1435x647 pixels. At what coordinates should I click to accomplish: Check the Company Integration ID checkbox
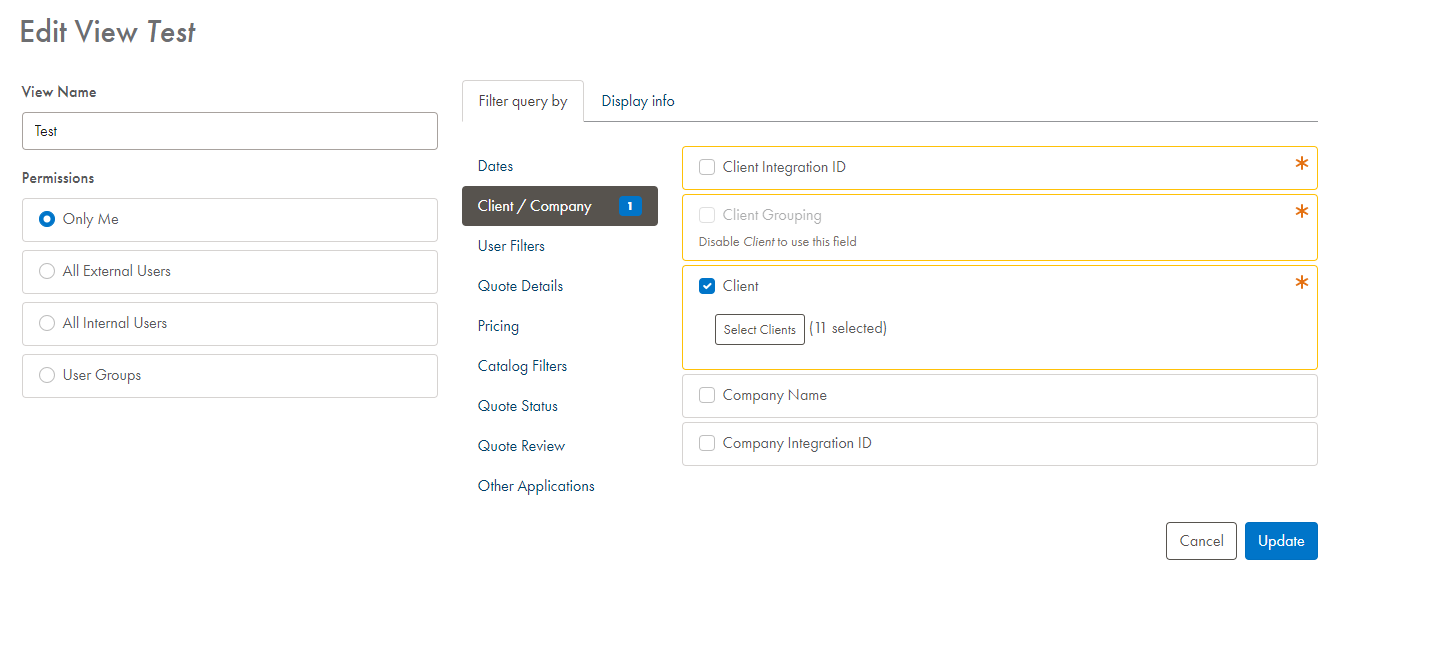tap(707, 443)
